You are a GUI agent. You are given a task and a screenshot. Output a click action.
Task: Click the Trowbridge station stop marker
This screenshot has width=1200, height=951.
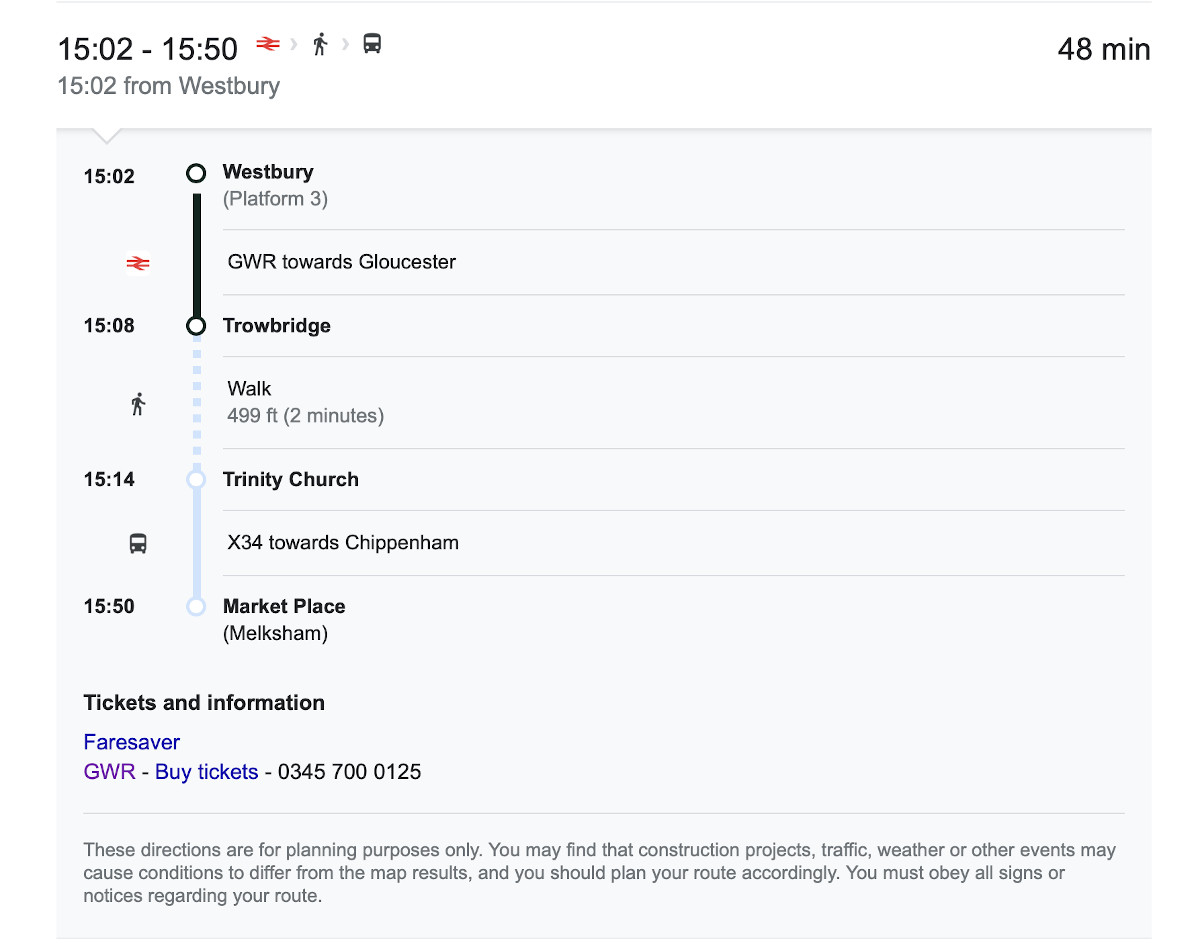point(197,326)
